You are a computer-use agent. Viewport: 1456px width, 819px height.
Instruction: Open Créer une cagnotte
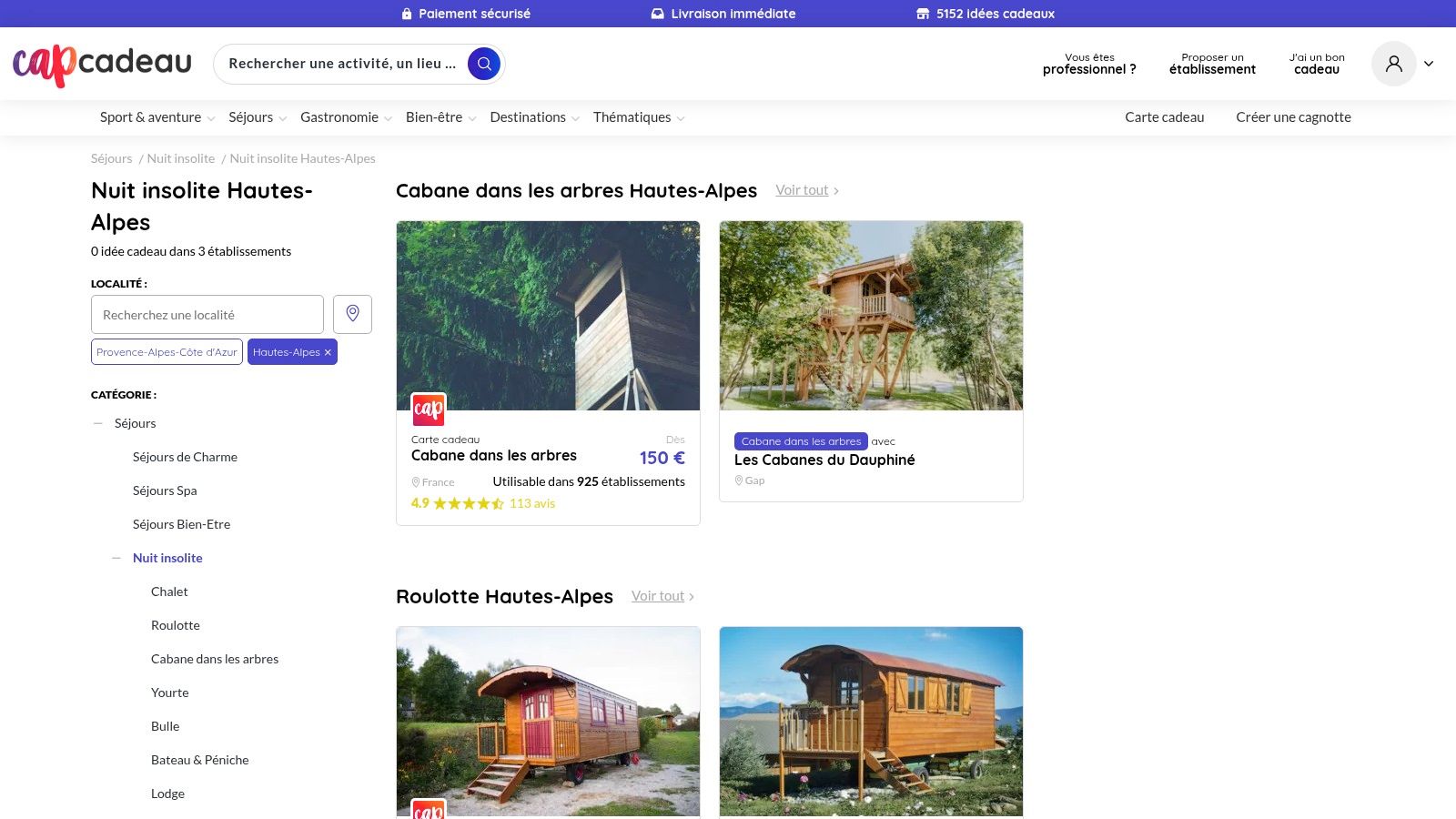coord(1293,117)
